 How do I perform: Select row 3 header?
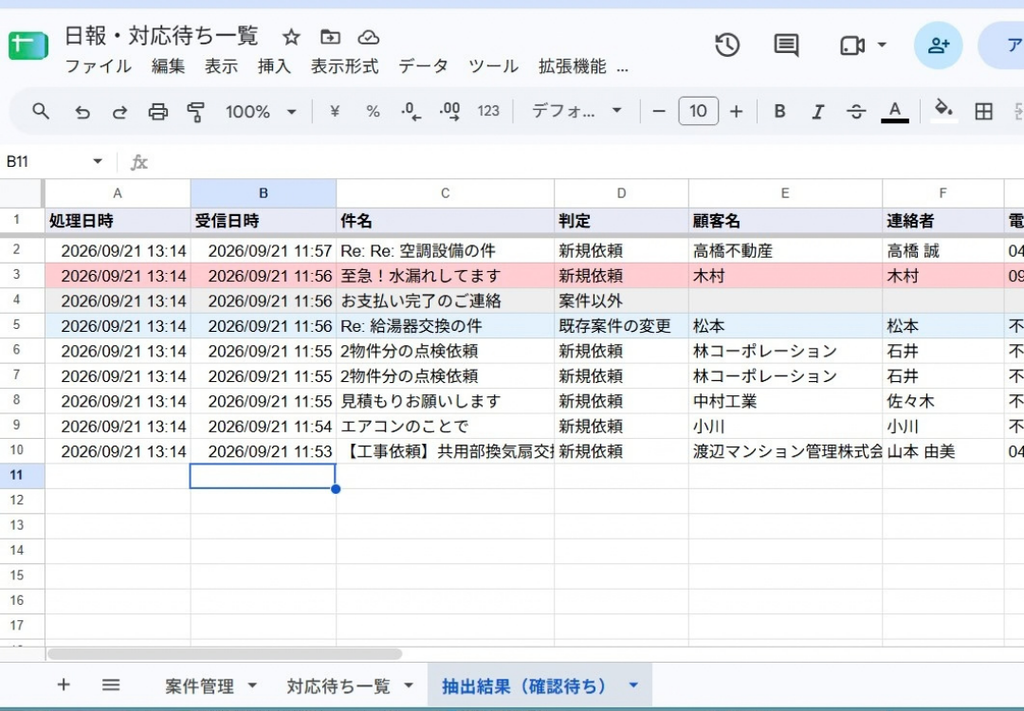[22, 276]
